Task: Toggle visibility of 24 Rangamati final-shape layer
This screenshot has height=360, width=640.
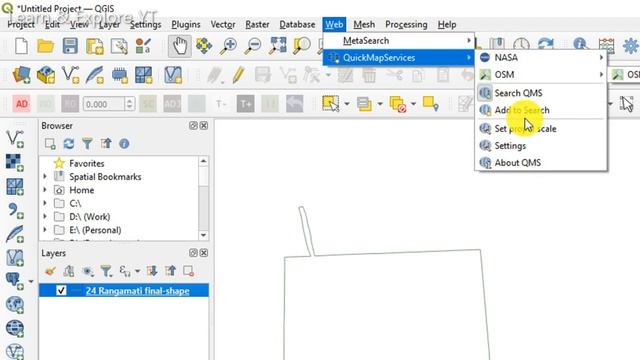Action: (x=61, y=291)
